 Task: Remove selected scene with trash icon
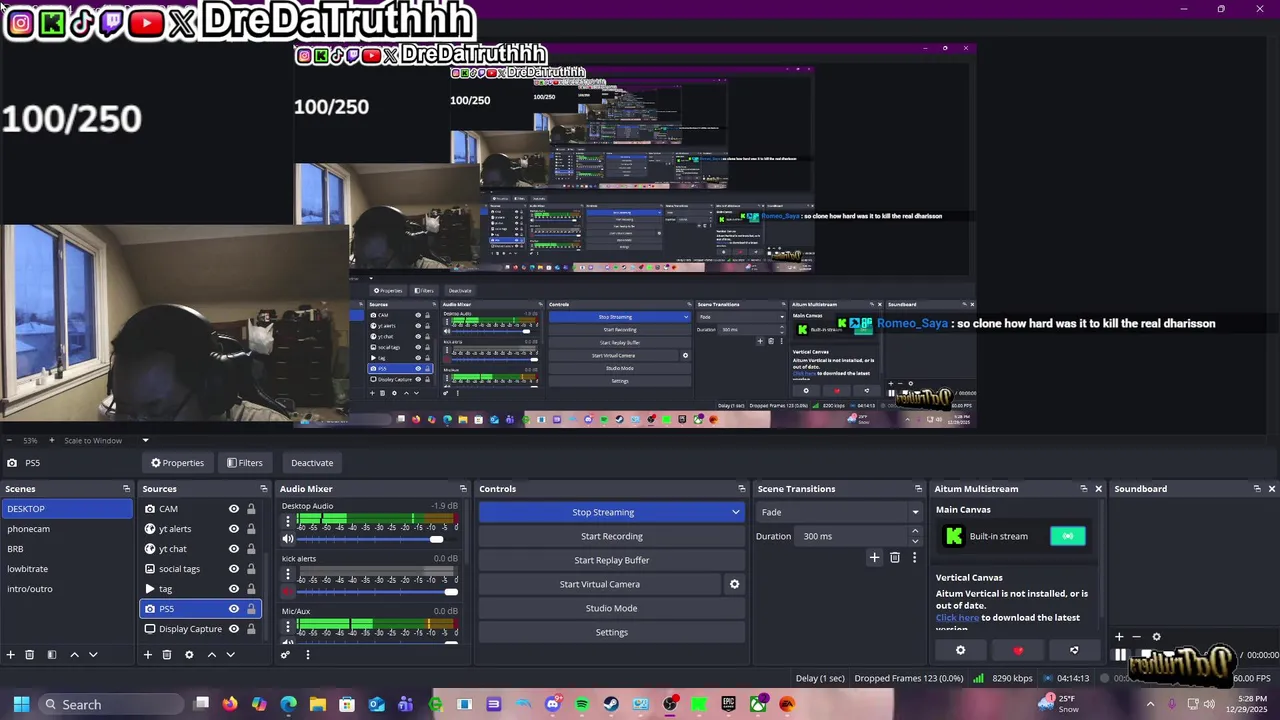(30, 655)
